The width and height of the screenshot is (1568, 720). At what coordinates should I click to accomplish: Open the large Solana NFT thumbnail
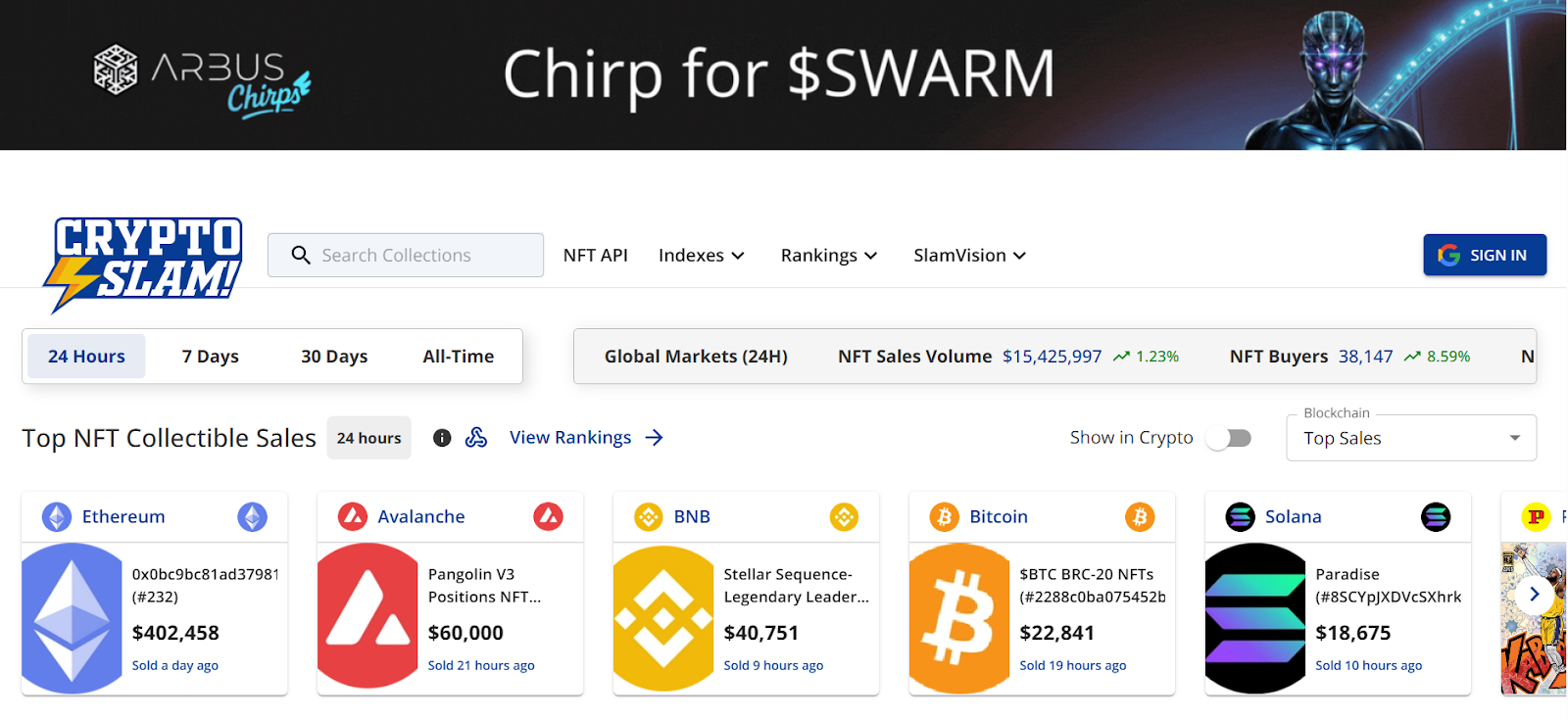click(x=1256, y=619)
